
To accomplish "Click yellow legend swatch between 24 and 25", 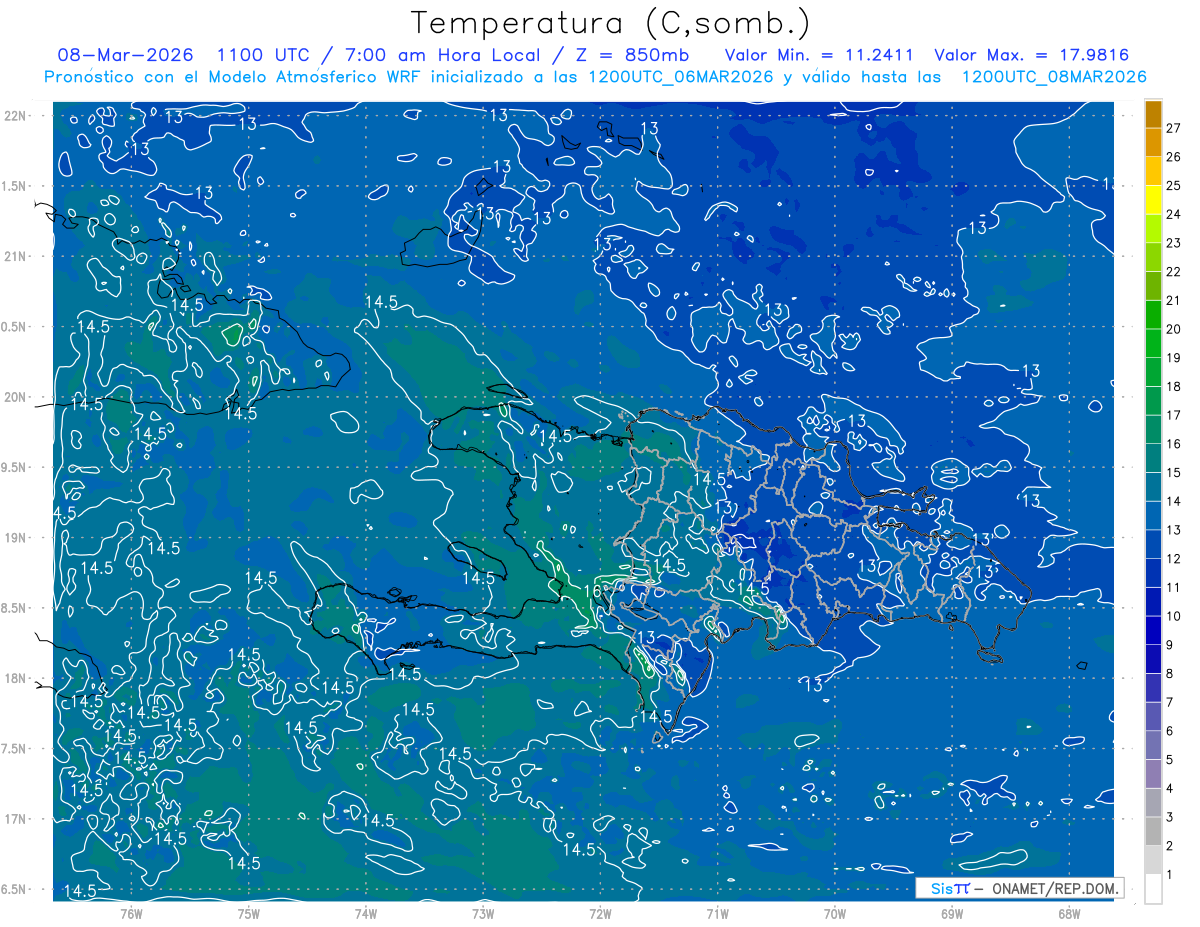I will click(1153, 200).
